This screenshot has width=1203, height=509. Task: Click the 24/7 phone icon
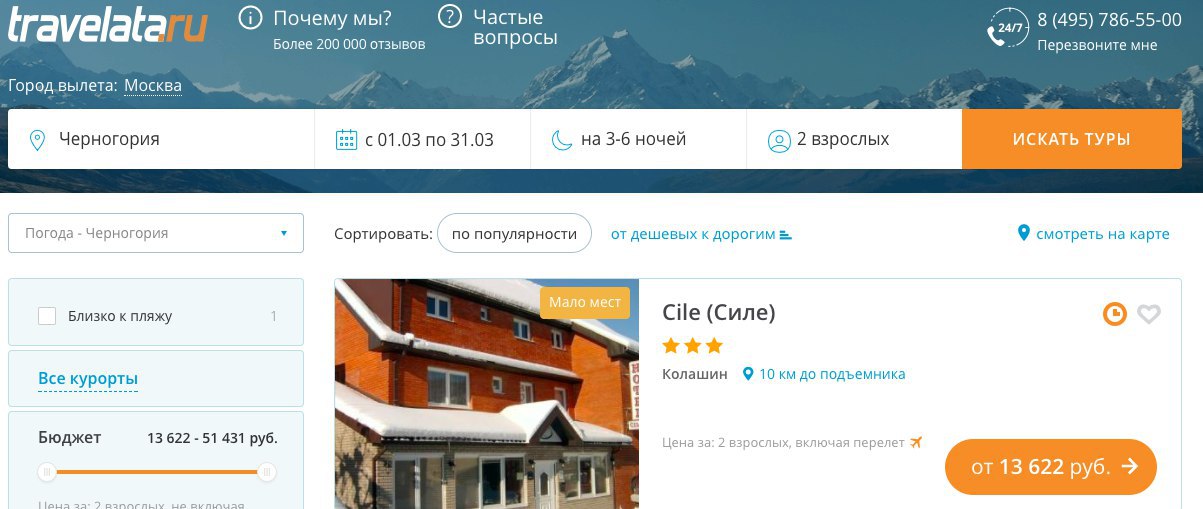click(x=1007, y=29)
